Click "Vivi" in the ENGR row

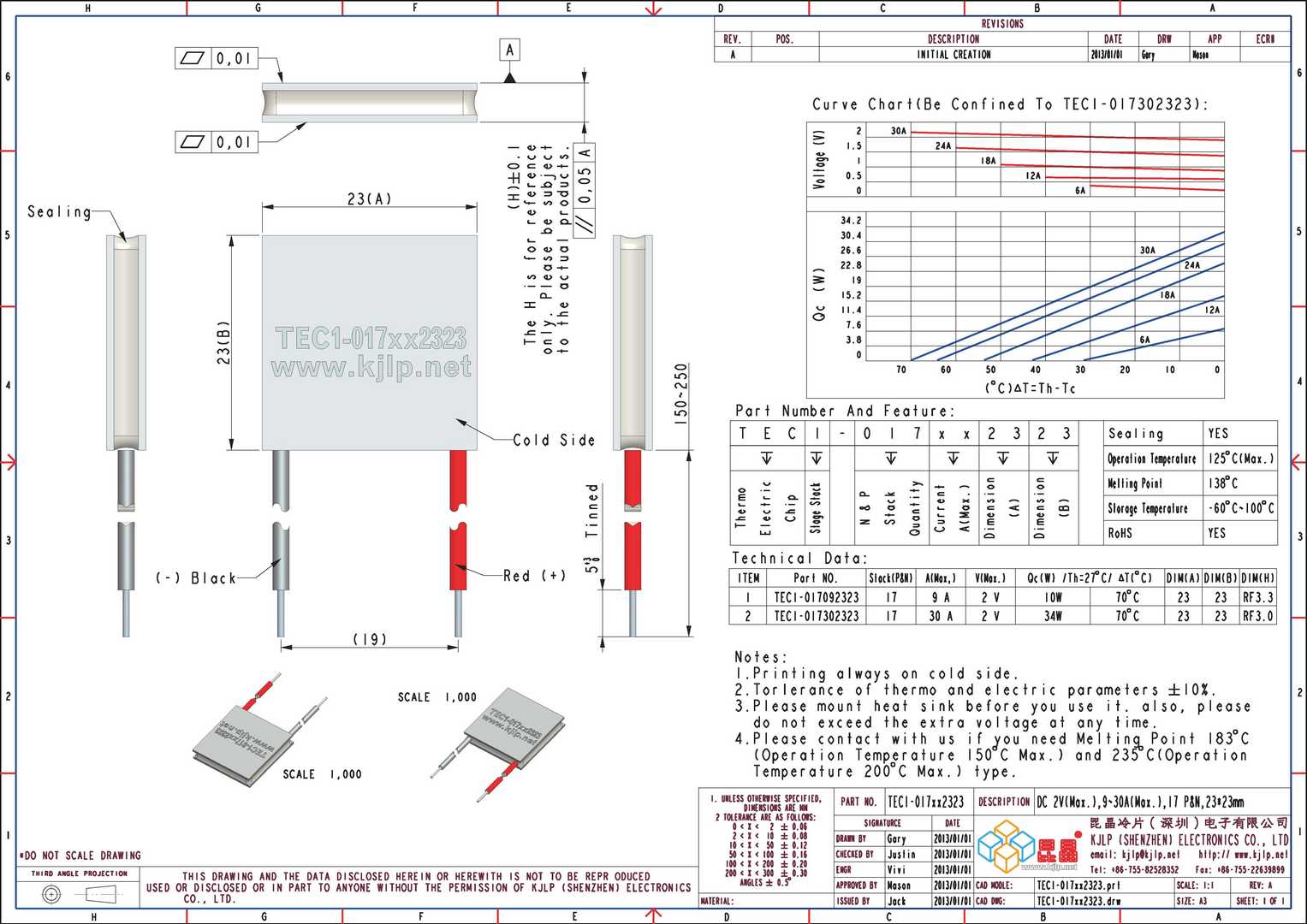click(x=896, y=870)
